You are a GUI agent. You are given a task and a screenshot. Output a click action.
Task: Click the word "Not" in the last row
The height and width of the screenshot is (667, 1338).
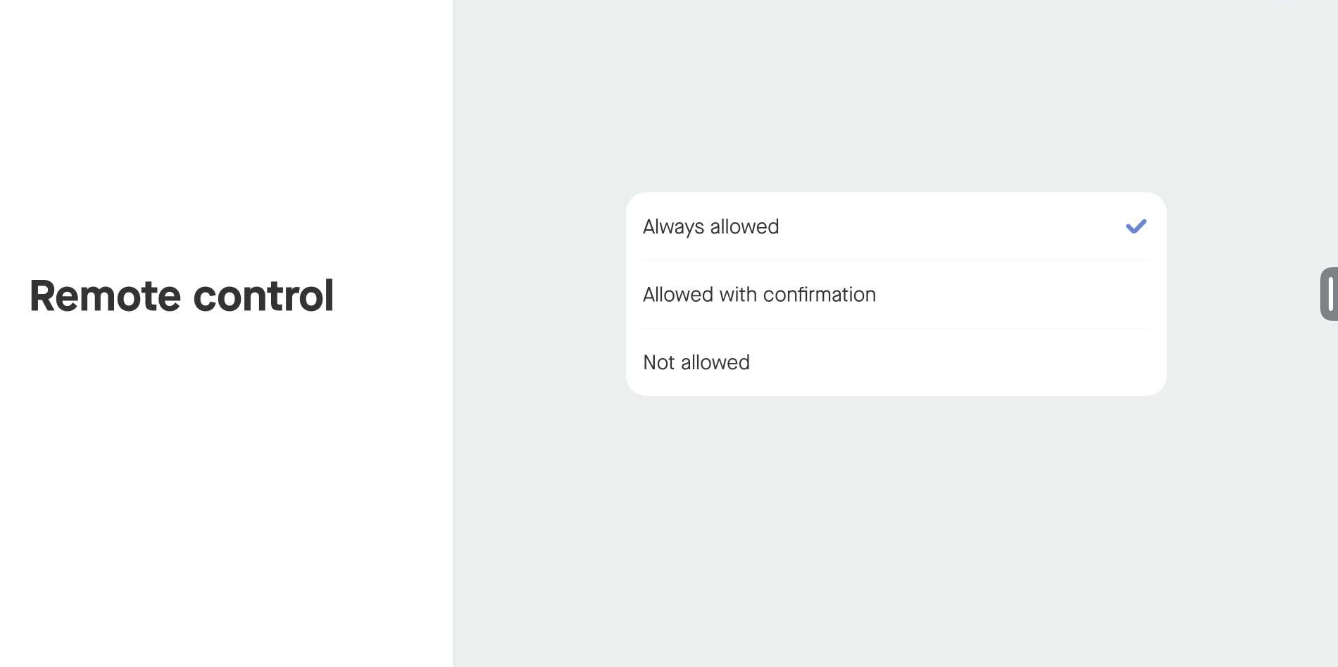coord(659,363)
